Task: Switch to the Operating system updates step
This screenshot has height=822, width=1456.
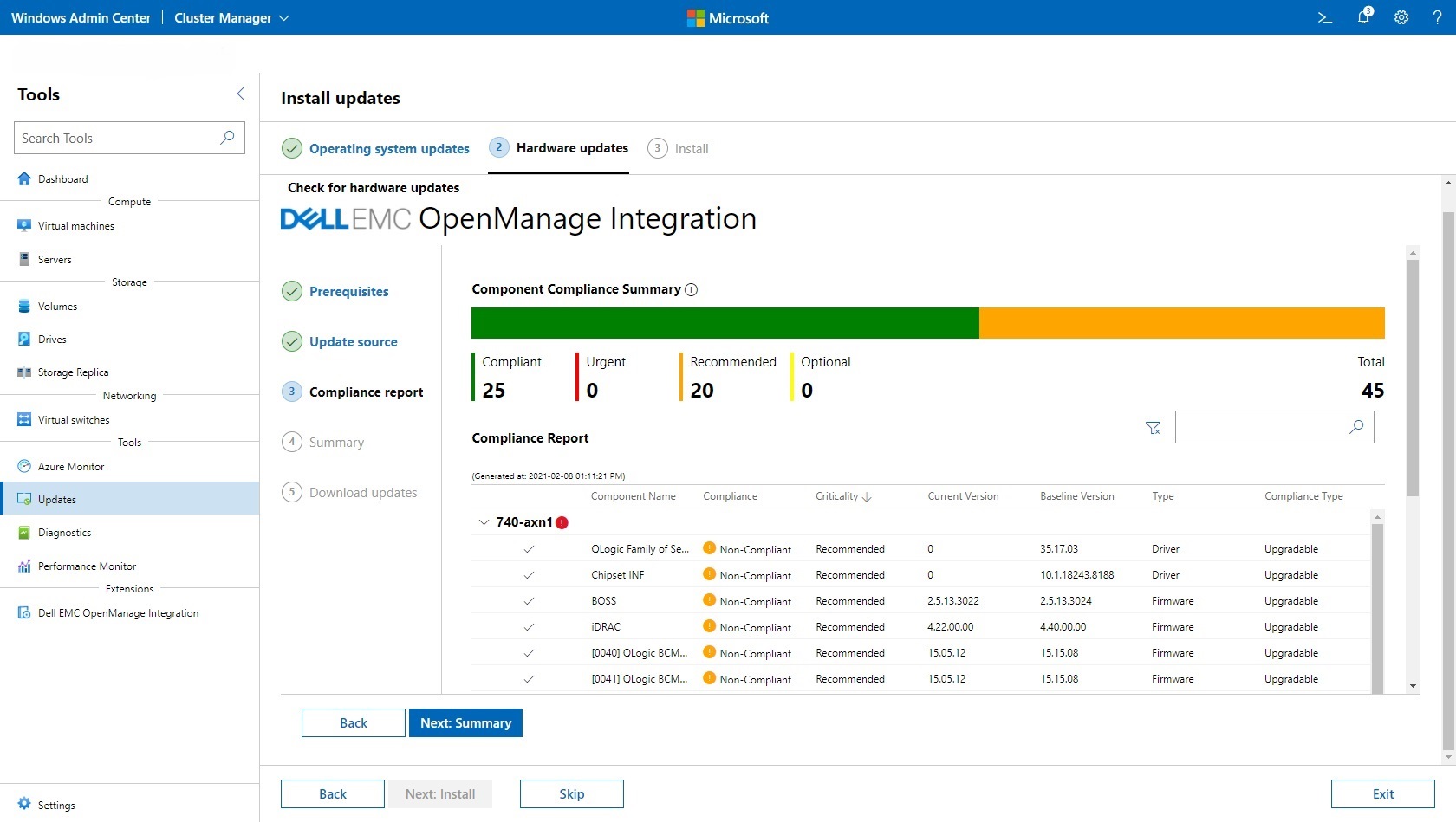Action: pos(388,148)
